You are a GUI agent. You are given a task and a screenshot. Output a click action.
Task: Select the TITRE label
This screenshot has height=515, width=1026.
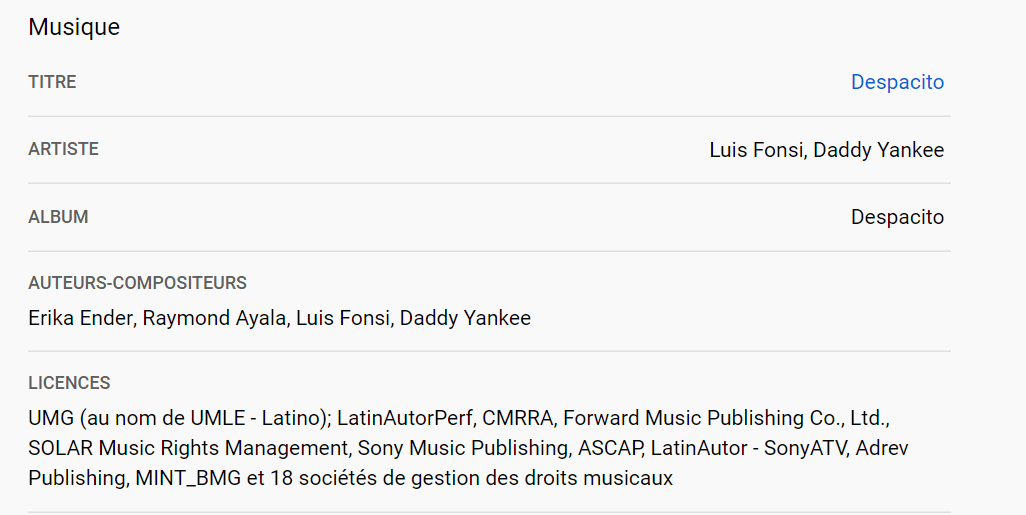coord(52,82)
